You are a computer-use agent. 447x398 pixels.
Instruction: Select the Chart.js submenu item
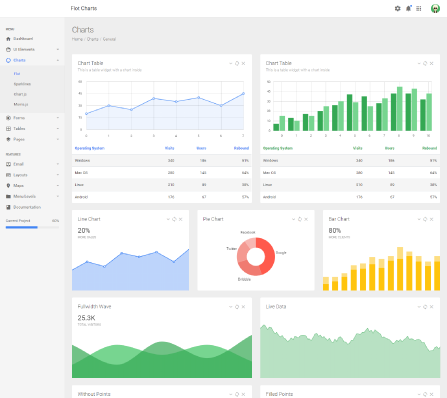pos(20,94)
